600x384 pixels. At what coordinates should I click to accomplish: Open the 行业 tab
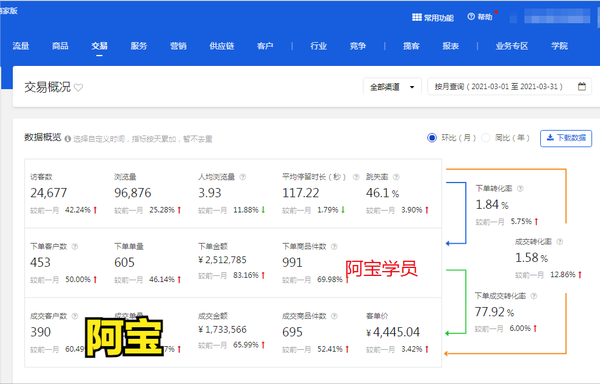pyautogui.click(x=318, y=46)
